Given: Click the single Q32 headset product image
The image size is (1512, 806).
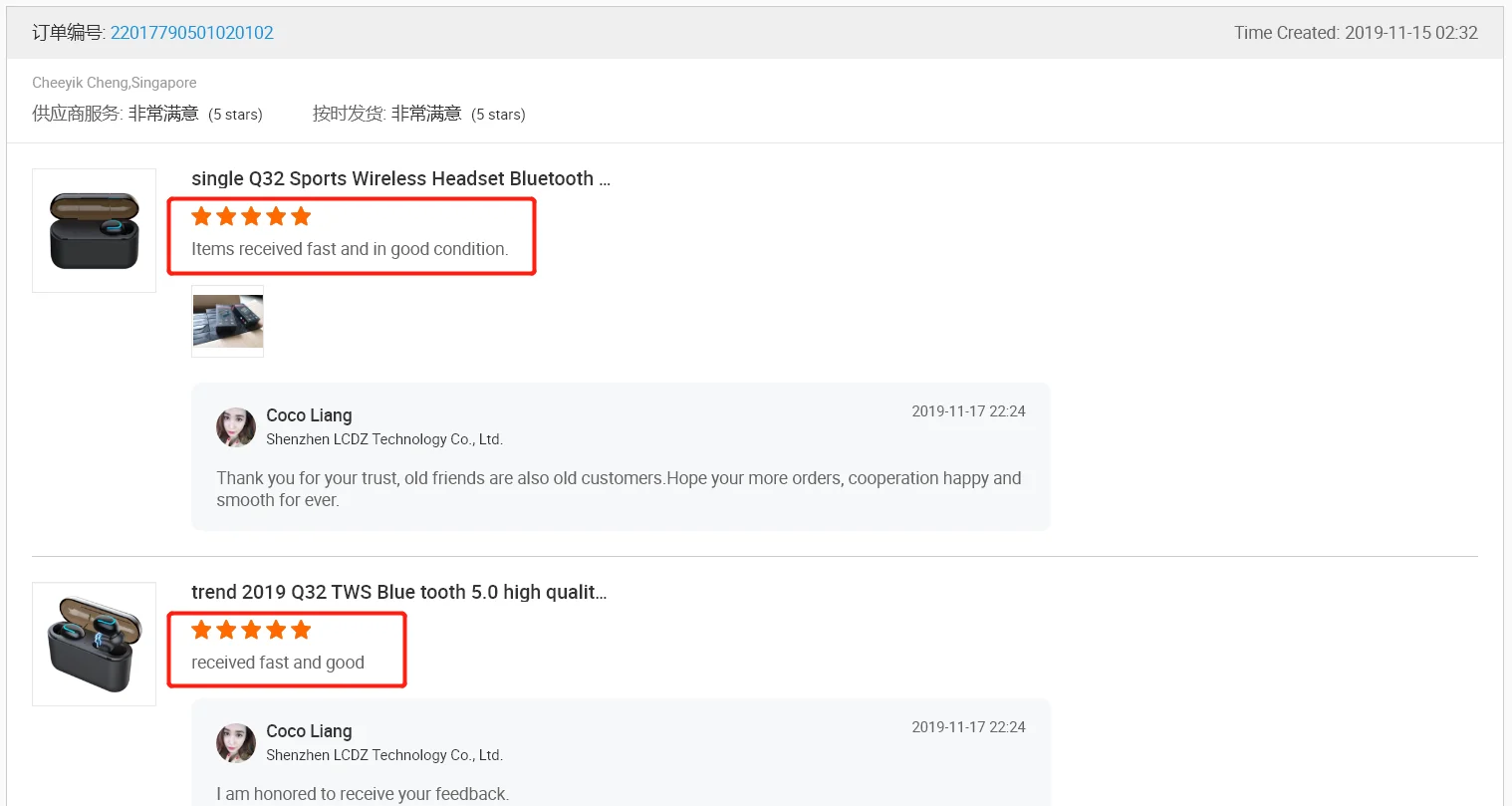Looking at the screenshot, I should 95,230.
